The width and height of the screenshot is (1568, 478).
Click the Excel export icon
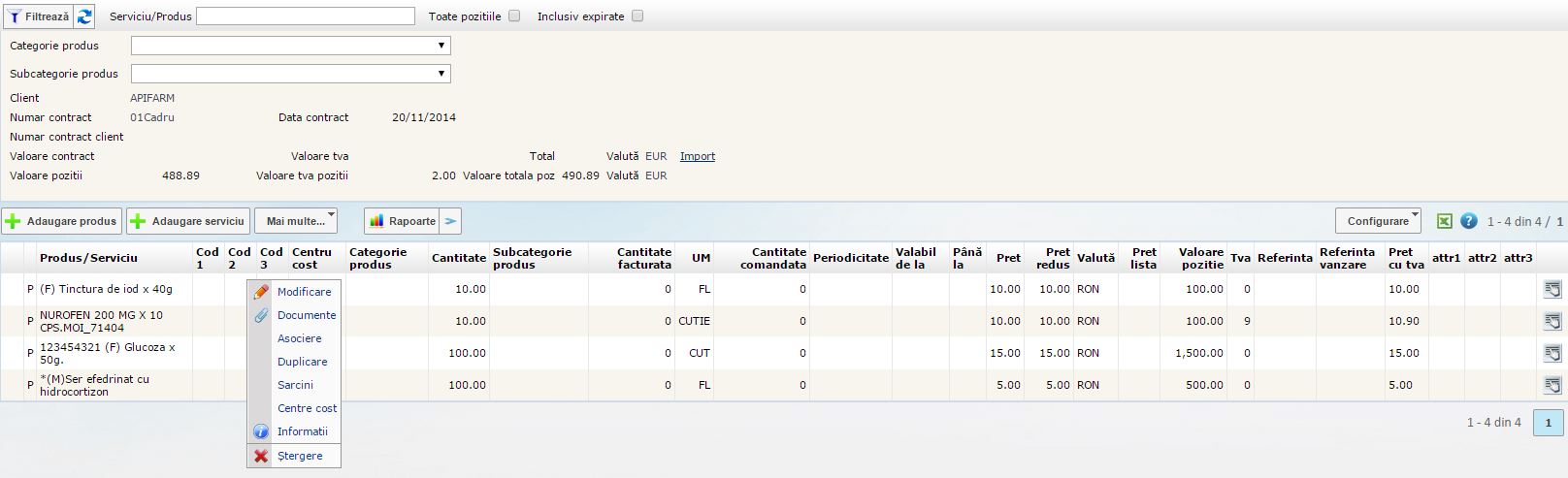click(1444, 221)
